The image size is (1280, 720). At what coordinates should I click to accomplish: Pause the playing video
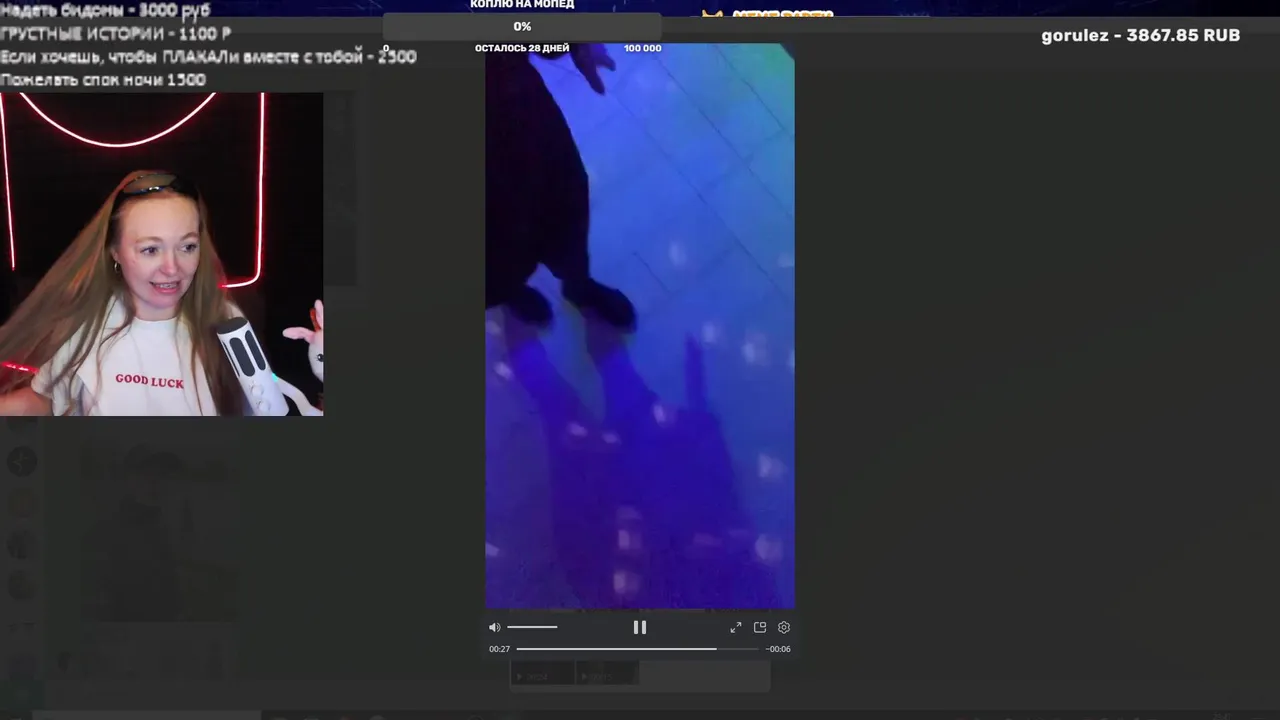click(x=640, y=627)
